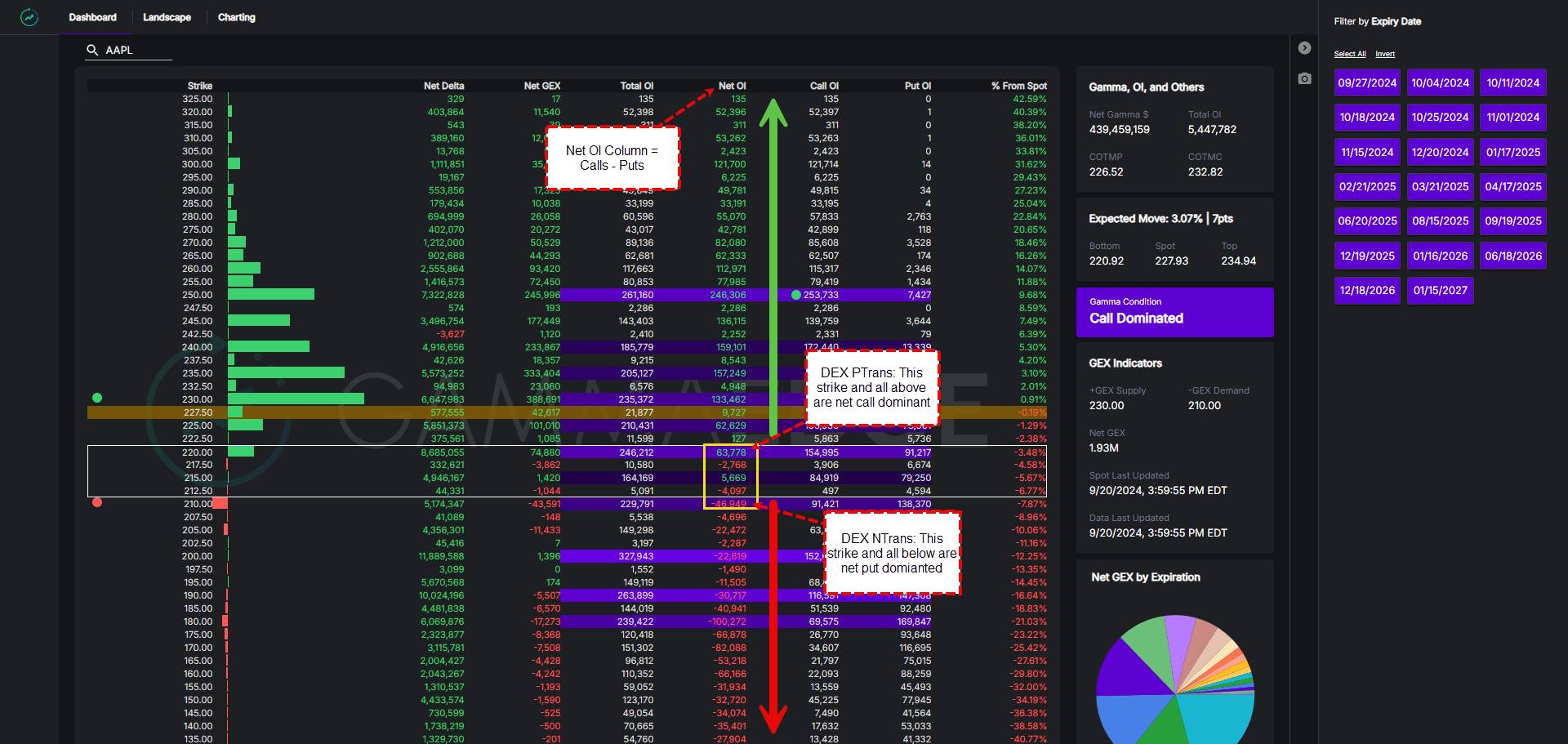
Task: Click the green Net Delta bar for strike 235.00
Action: coord(286,373)
